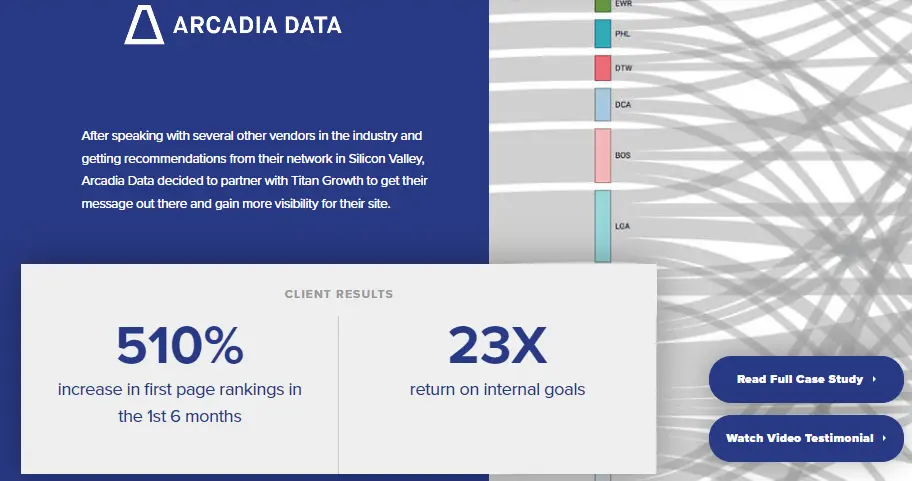Click the ARCADIA DATA title text
The width and height of the screenshot is (912, 481).
[257, 25]
